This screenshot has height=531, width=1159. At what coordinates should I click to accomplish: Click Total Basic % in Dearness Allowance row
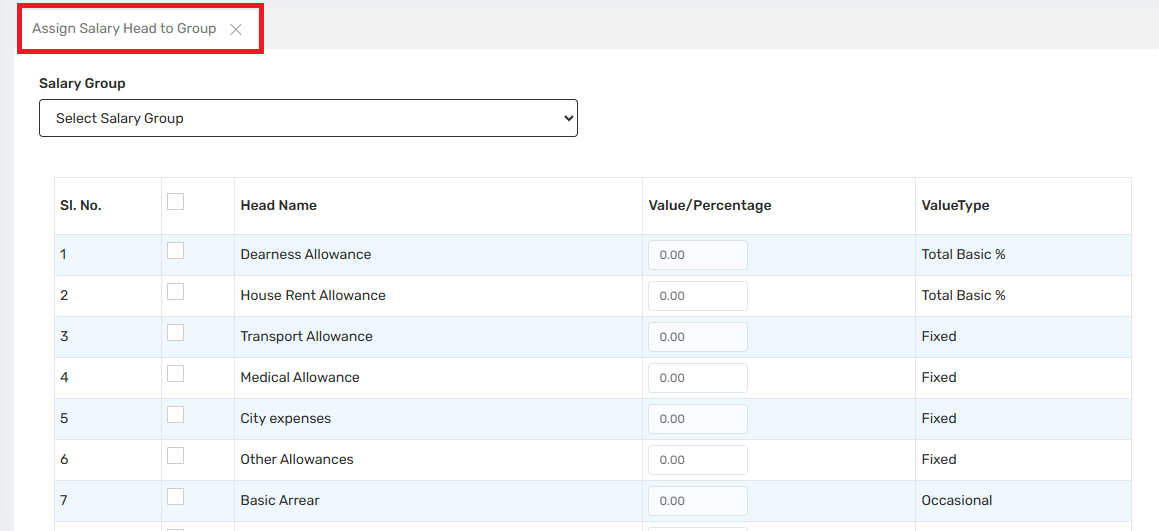tap(963, 254)
